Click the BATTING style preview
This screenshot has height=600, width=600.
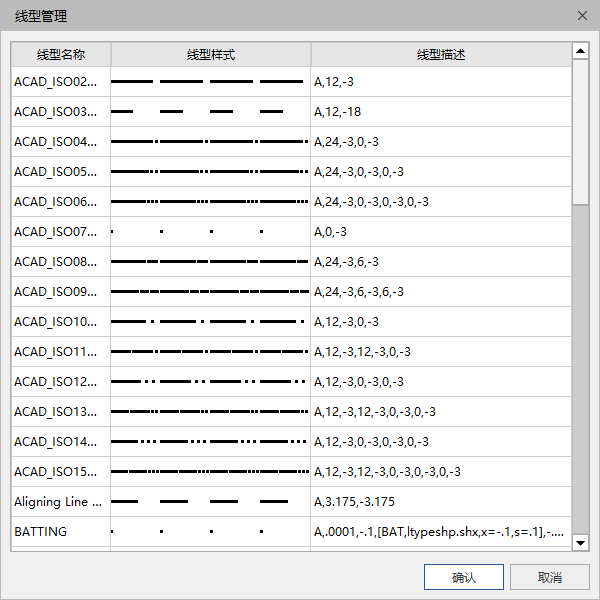pos(210,532)
